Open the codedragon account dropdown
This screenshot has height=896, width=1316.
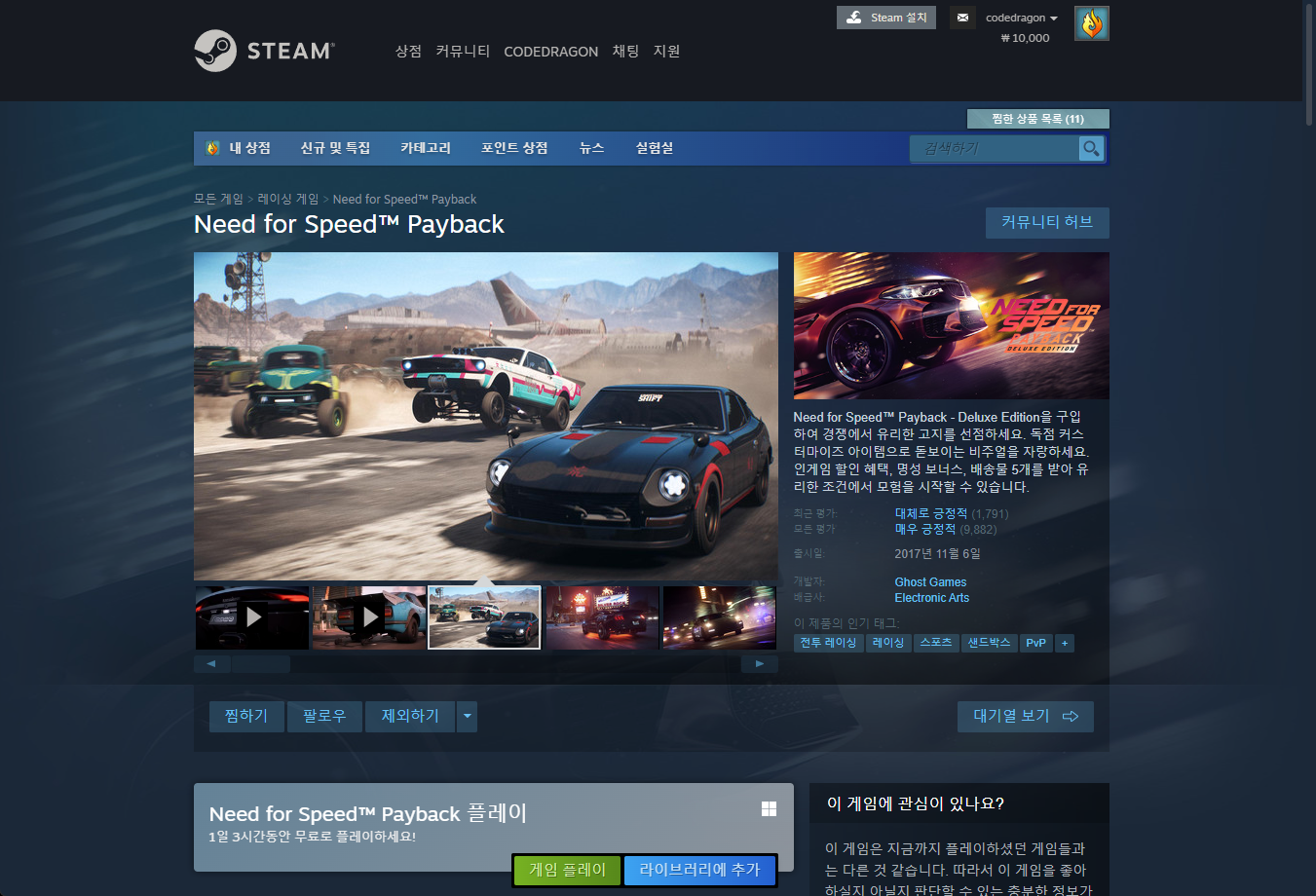click(1021, 18)
